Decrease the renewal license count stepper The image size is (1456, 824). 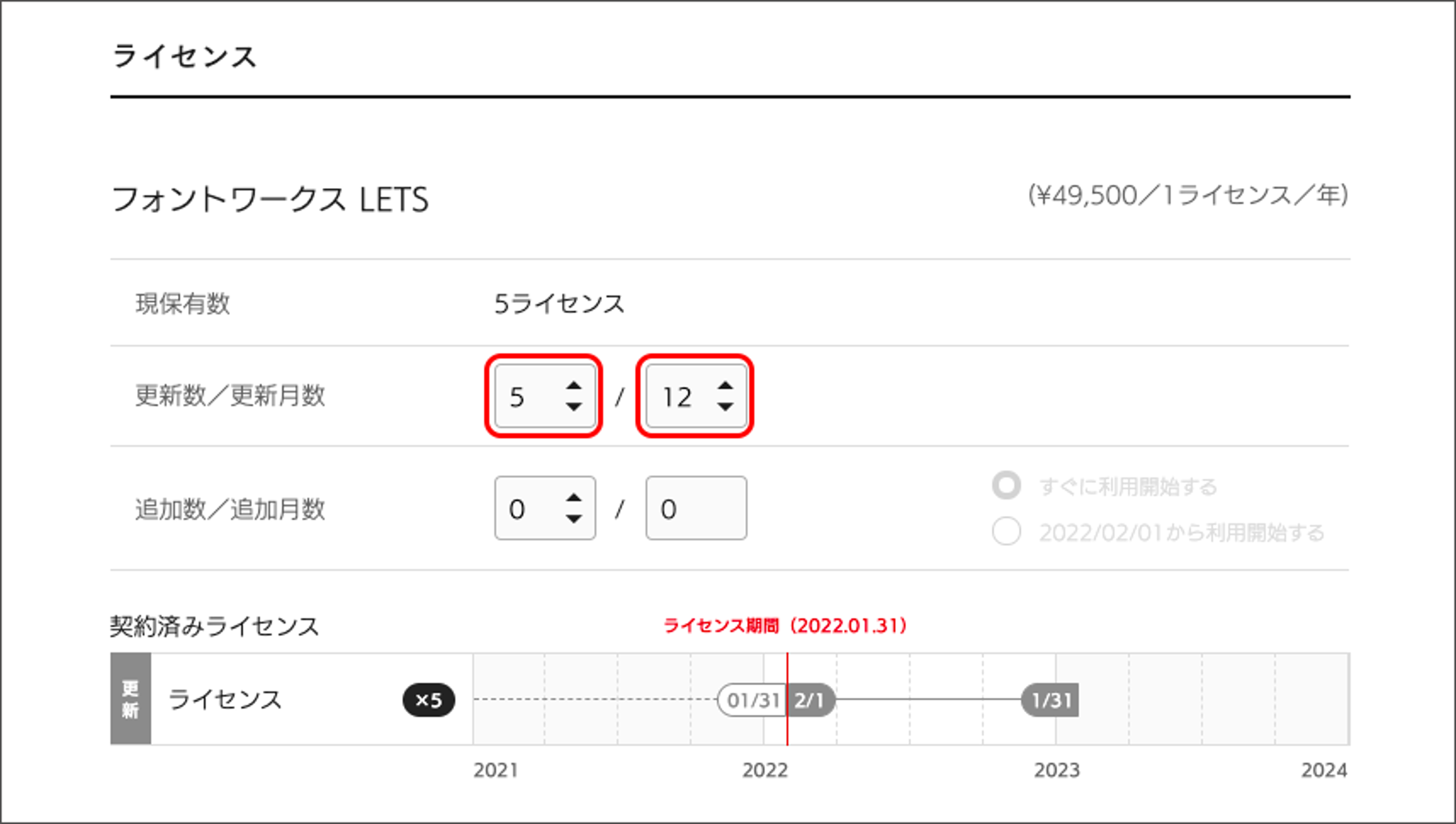[574, 406]
